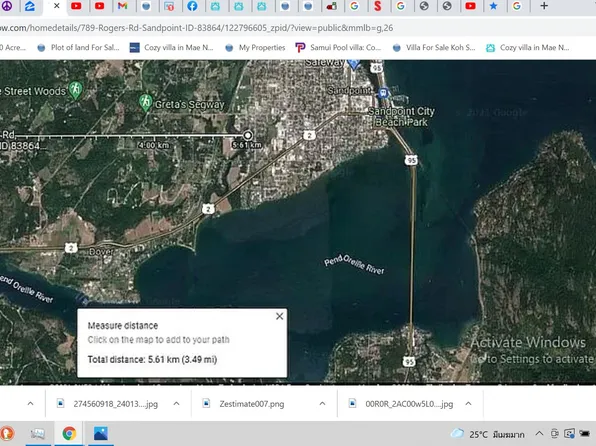Image resolution: width=596 pixels, height=446 pixels.
Task: Open the weather widget showing 25°C
Action: coord(487,434)
